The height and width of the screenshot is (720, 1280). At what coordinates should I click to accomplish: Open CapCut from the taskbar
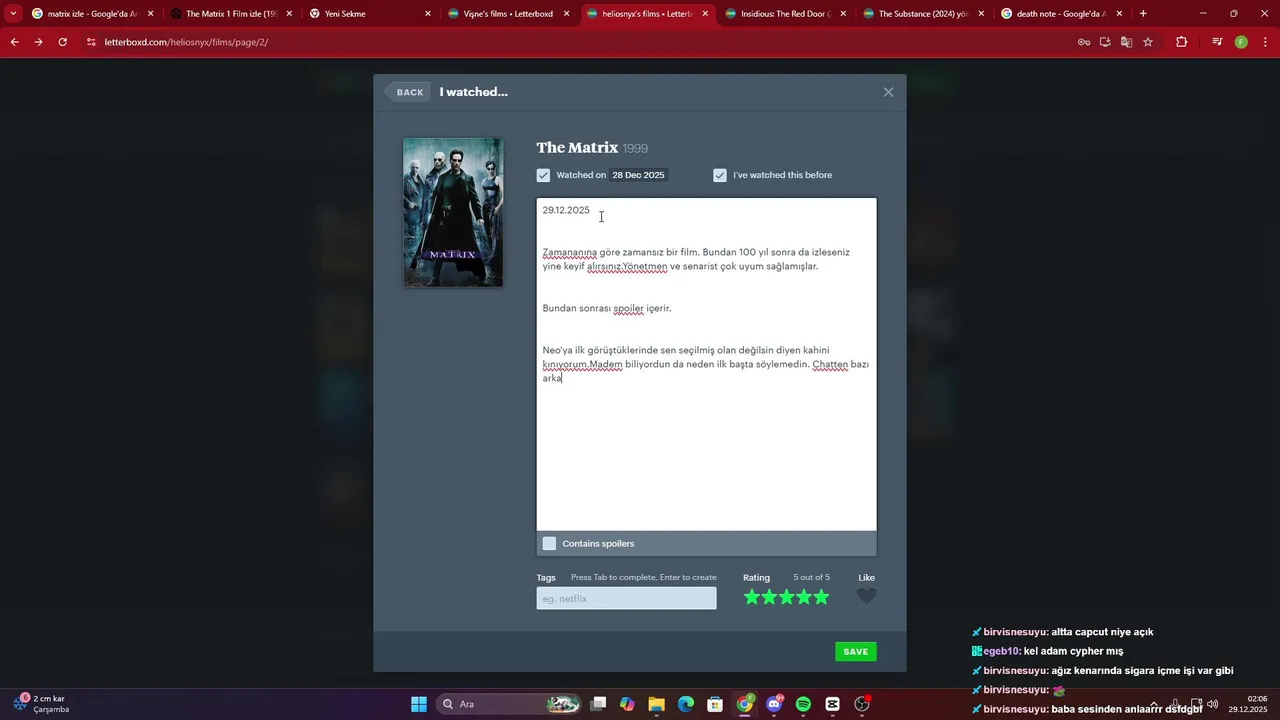[833, 704]
